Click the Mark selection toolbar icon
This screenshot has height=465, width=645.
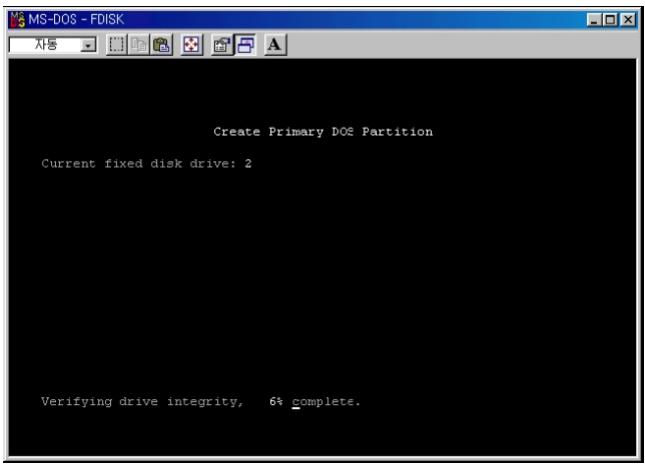(x=116, y=44)
